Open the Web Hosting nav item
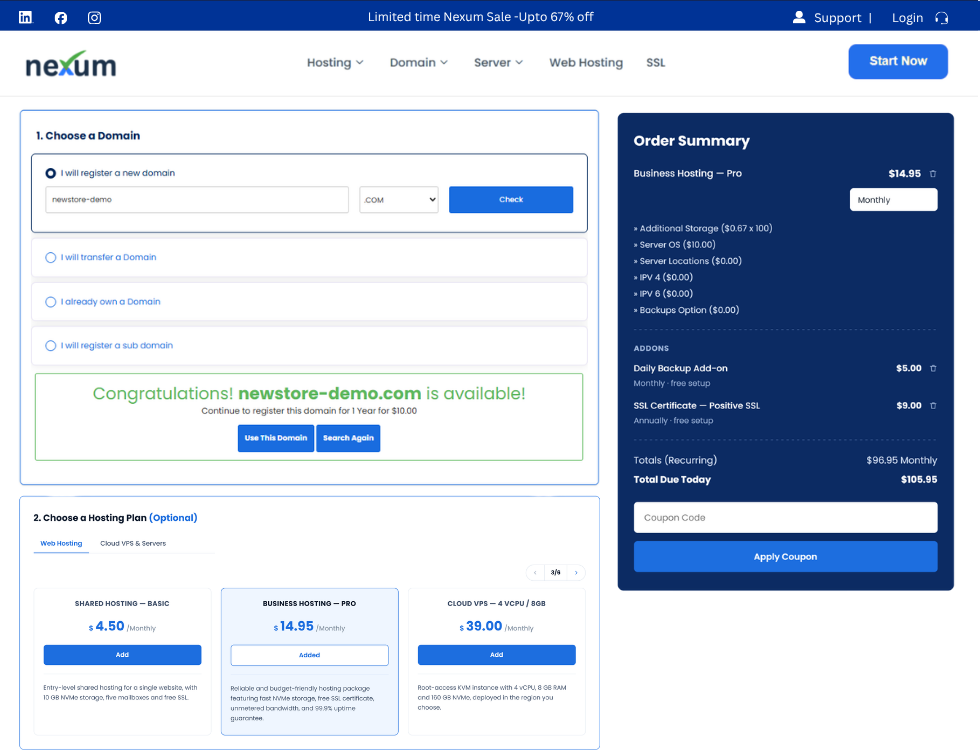 pos(586,62)
